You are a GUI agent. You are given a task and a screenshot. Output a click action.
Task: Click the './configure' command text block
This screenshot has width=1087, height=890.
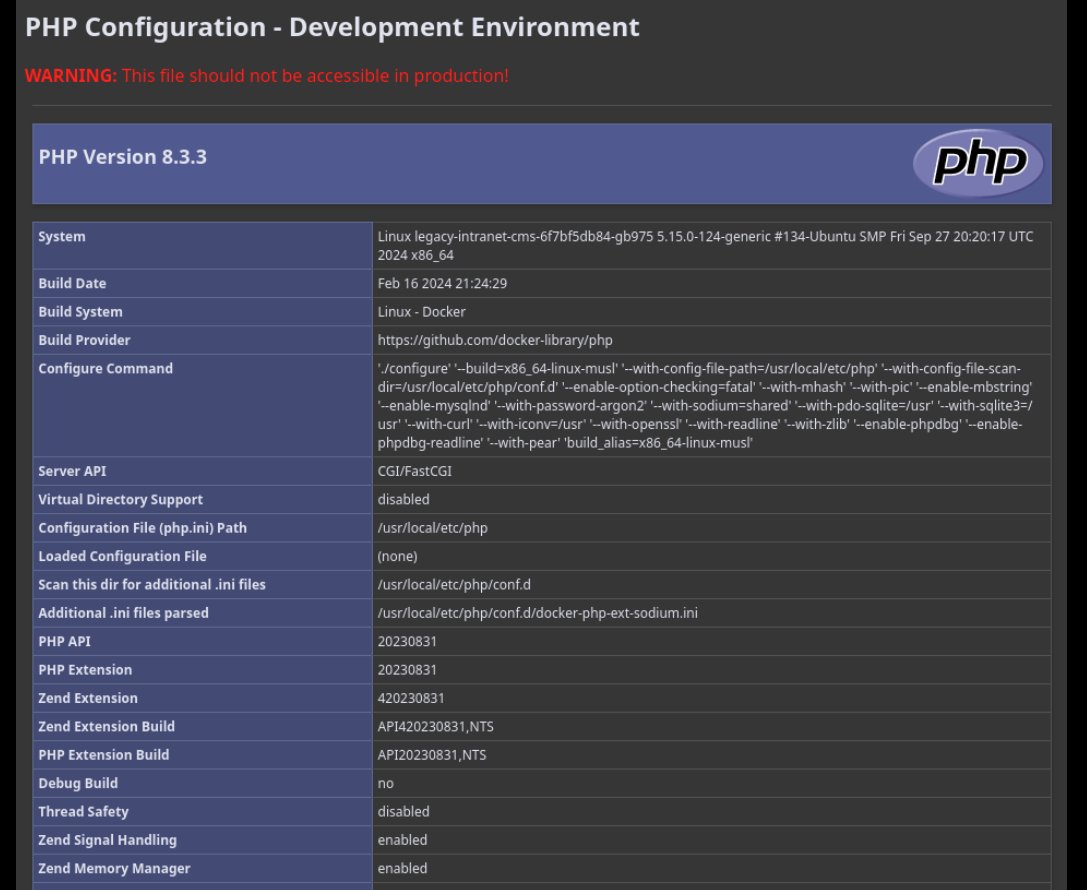pos(704,405)
